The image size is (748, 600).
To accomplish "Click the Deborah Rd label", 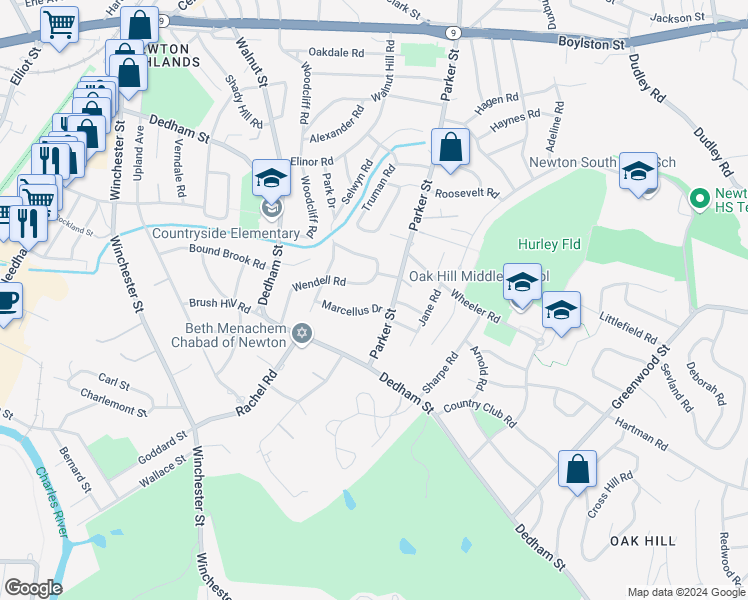I will [x=706, y=384].
